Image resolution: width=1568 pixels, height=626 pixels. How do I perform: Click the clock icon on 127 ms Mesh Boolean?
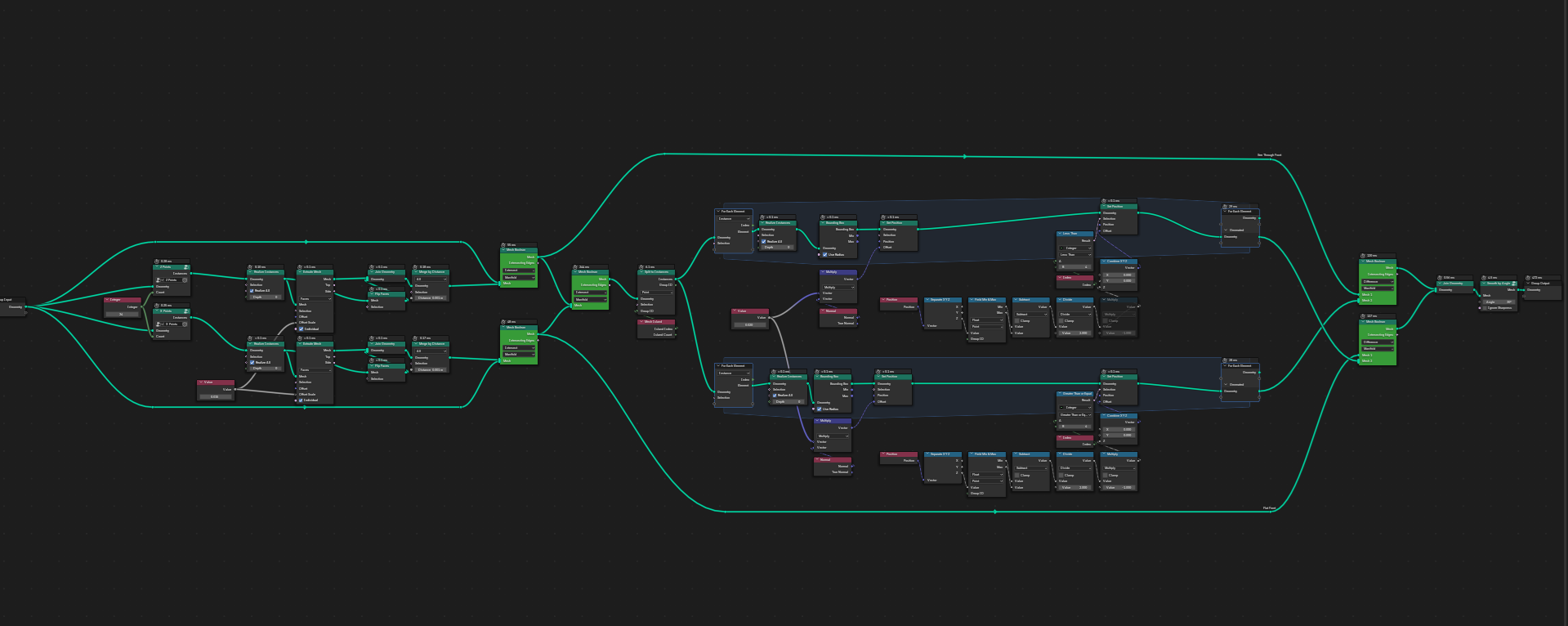click(1363, 315)
